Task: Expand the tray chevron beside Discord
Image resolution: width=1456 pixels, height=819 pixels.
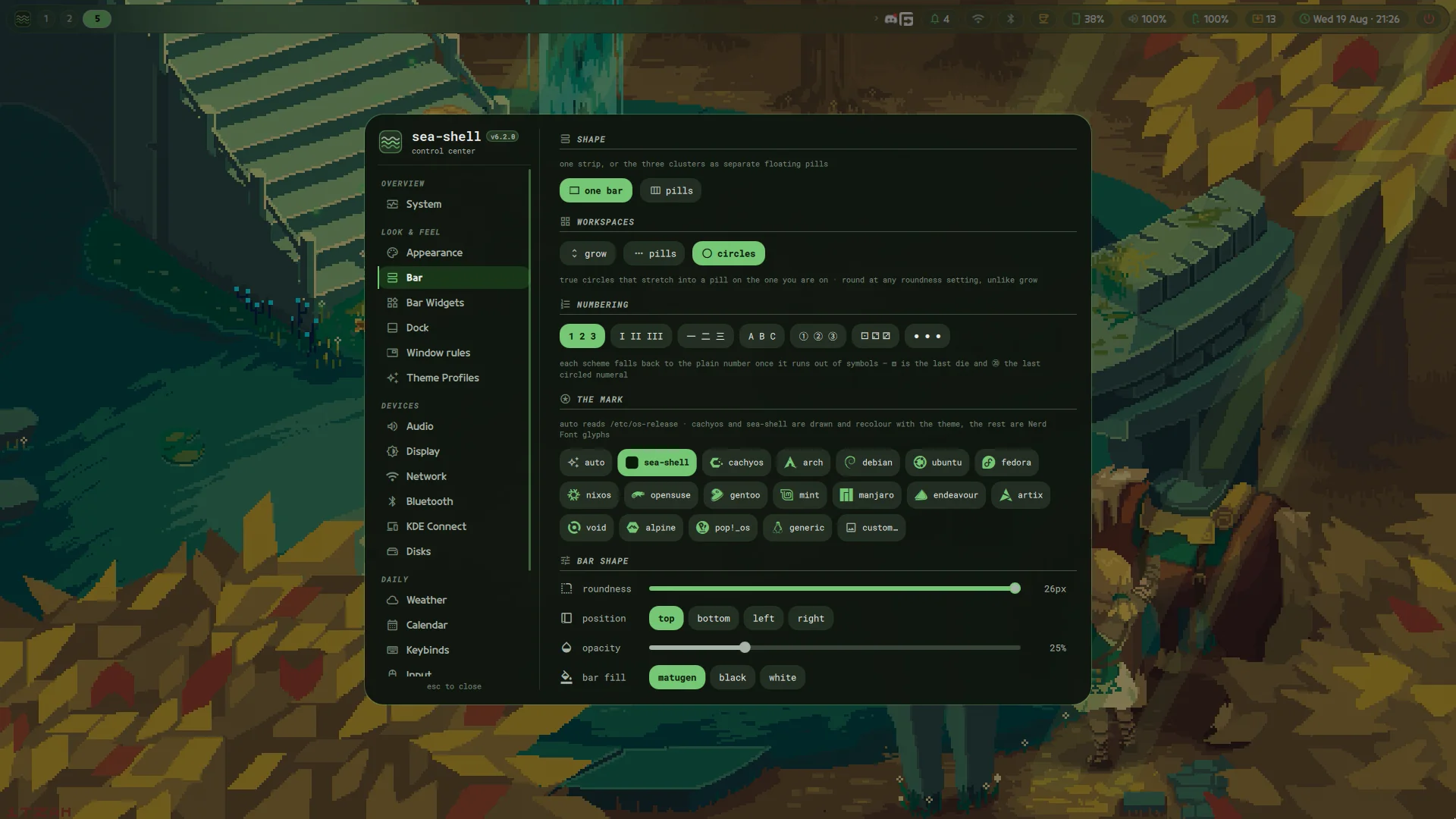Action: pyautogui.click(x=876, y=19)
